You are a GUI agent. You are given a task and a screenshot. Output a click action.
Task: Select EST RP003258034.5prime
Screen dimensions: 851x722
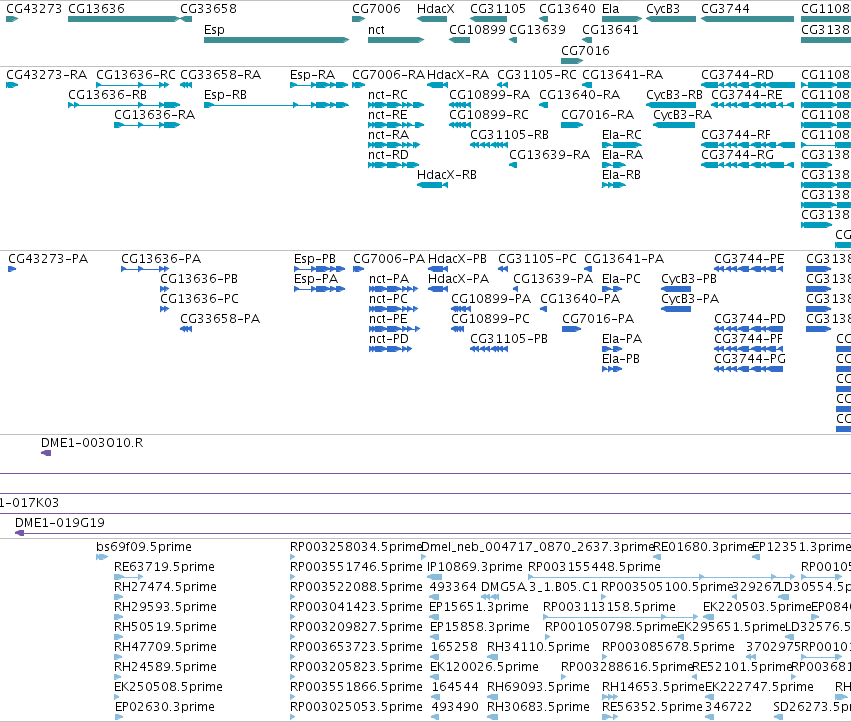coord(293,557)
